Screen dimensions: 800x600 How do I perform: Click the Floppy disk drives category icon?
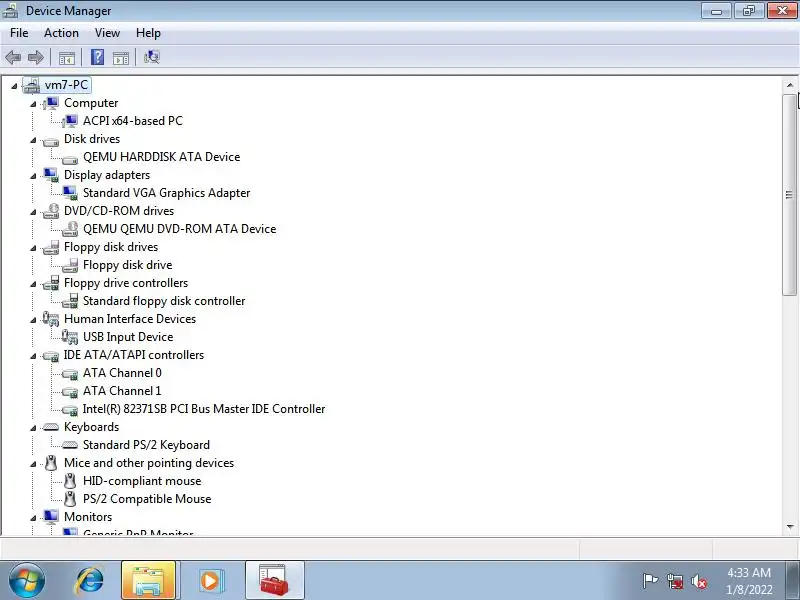click(x=51, y=247)
